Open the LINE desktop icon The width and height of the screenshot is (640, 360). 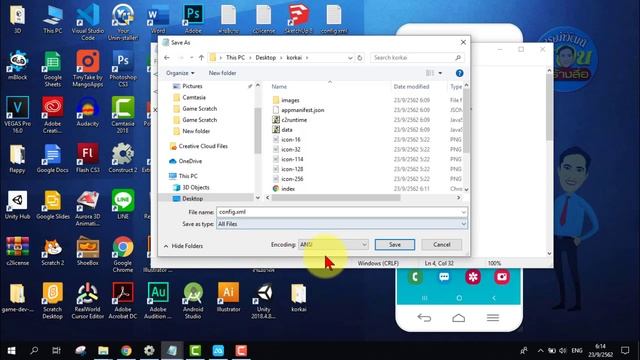pos(122,205)
